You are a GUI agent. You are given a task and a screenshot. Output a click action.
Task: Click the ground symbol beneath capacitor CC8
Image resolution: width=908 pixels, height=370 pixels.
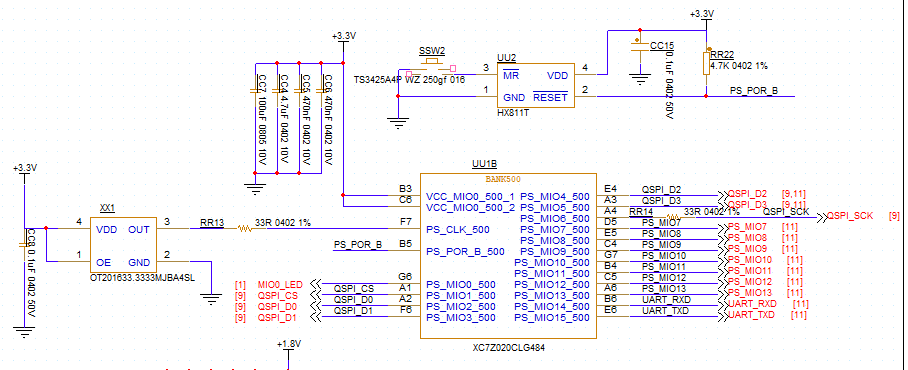[x=24, y=332]
